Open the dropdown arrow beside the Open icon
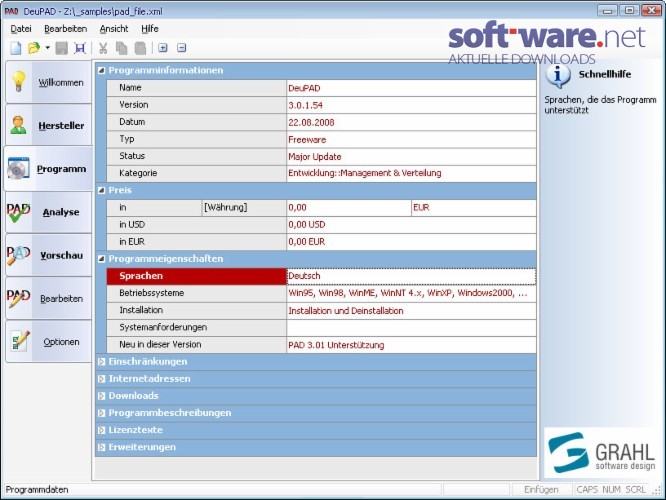 48,48
